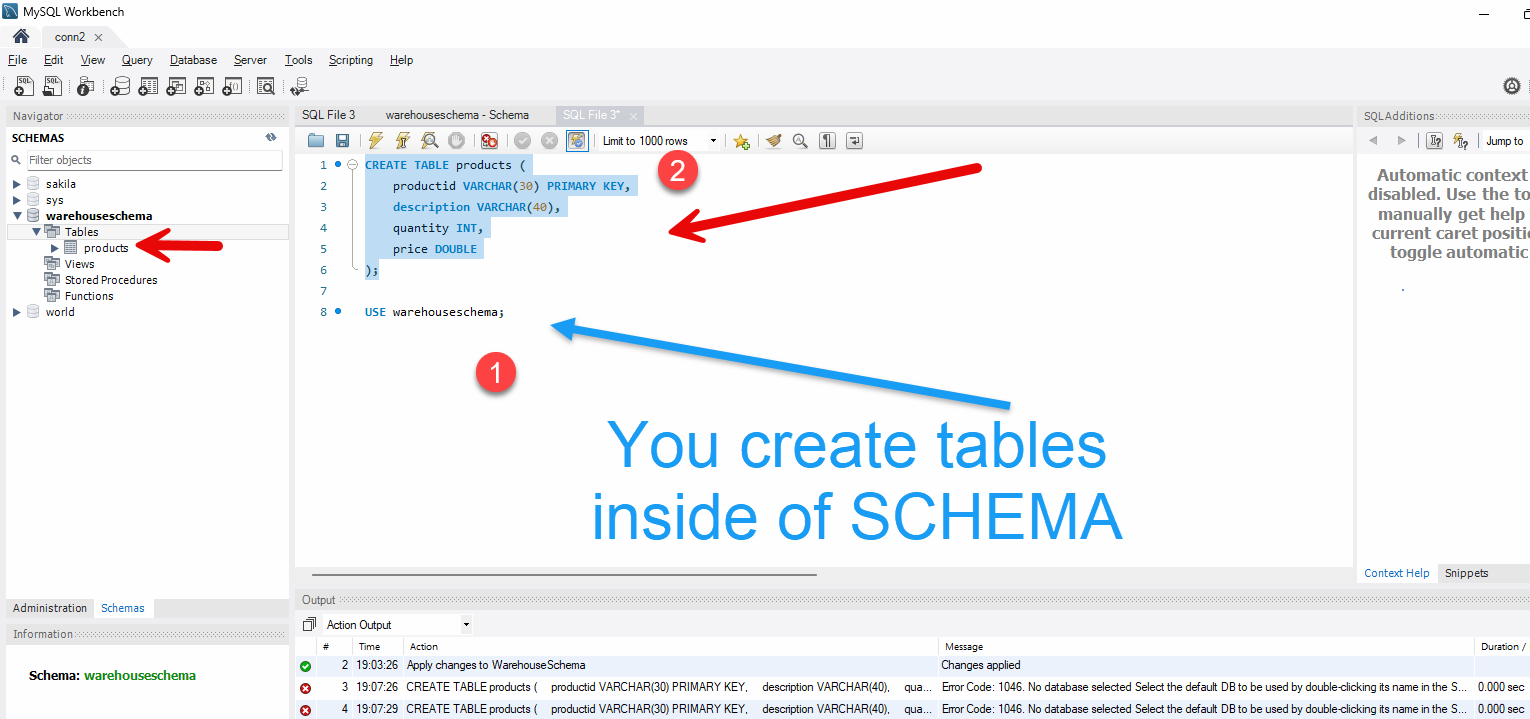
Task: Collapse the Tables folder
Action: (x=36, y=232)
